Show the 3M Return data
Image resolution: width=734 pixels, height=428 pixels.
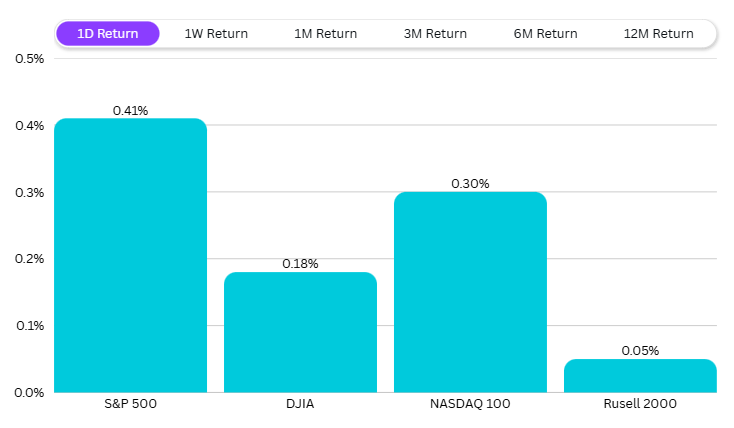tap(435, 33)
